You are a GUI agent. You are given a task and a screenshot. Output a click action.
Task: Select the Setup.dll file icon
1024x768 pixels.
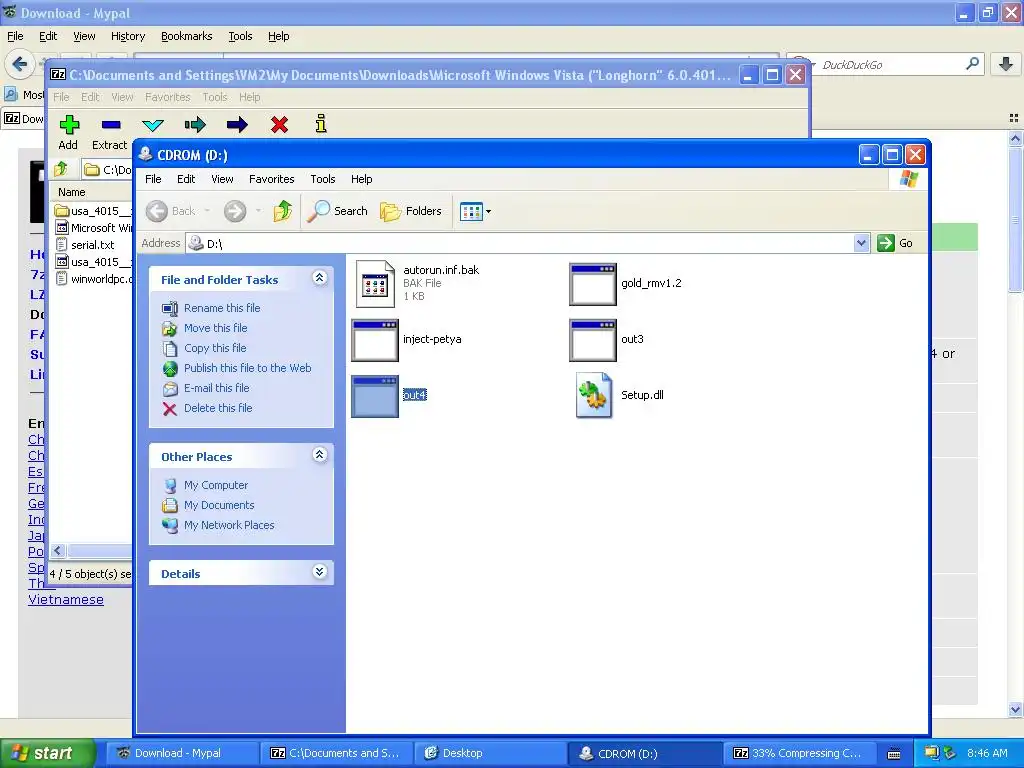(594, 395)
